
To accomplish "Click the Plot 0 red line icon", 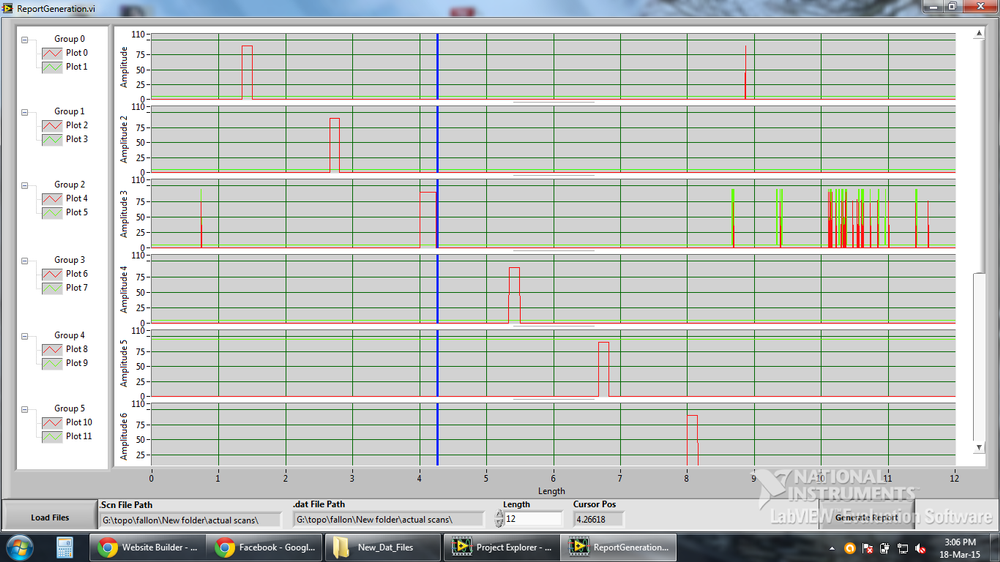I will 52,53.
